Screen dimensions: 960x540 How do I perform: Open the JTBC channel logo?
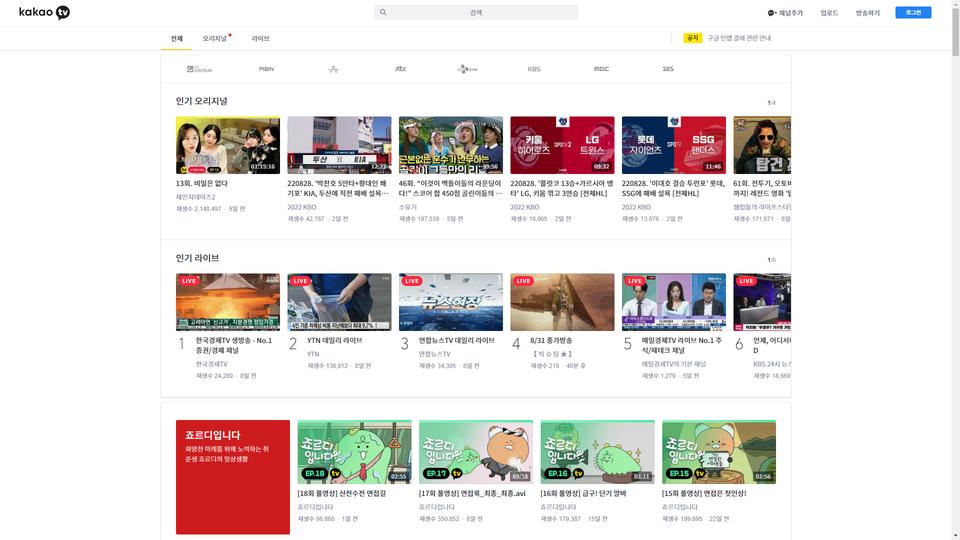[x=400, y=69]
